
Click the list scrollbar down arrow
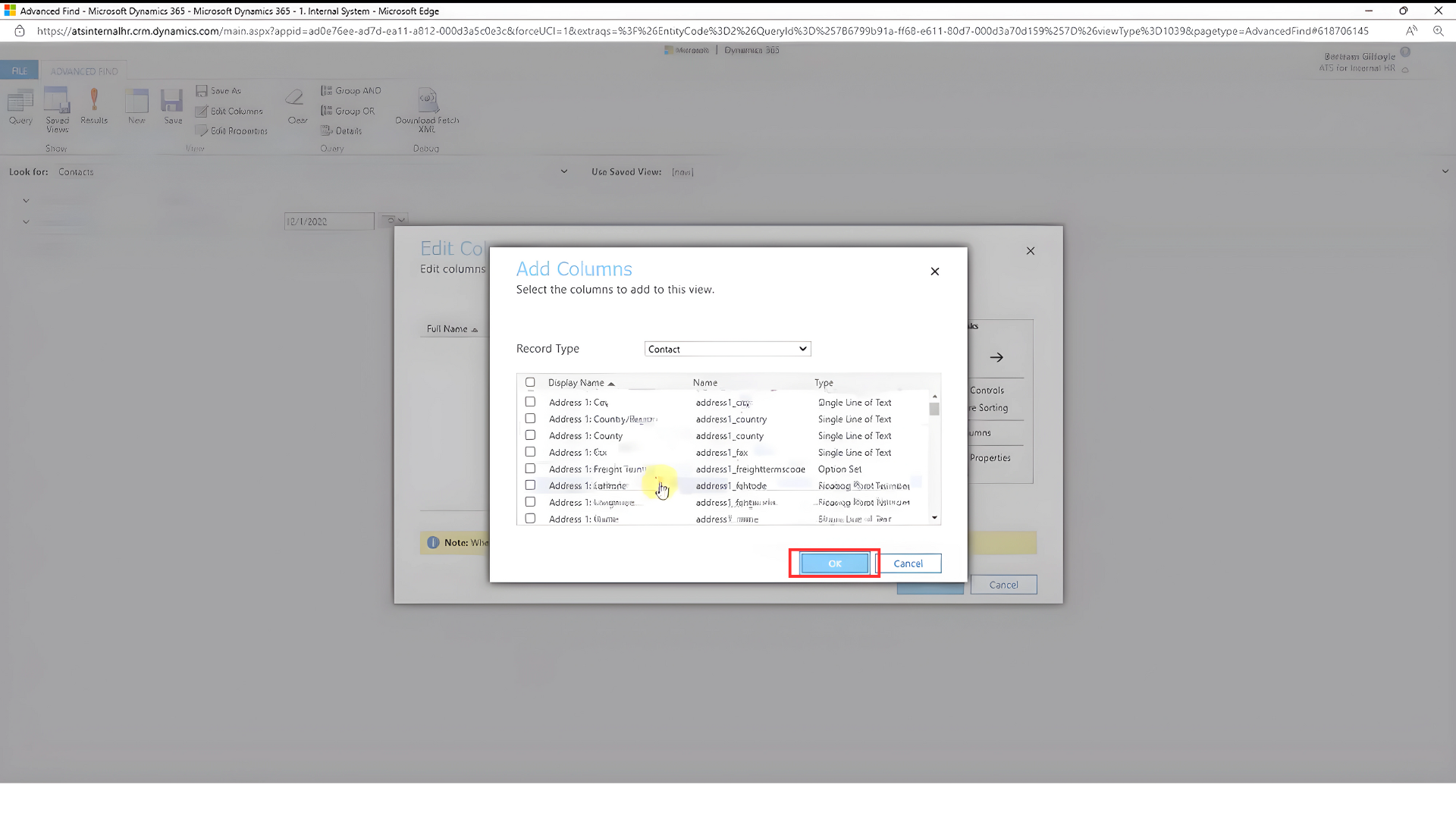coord(934,518)
